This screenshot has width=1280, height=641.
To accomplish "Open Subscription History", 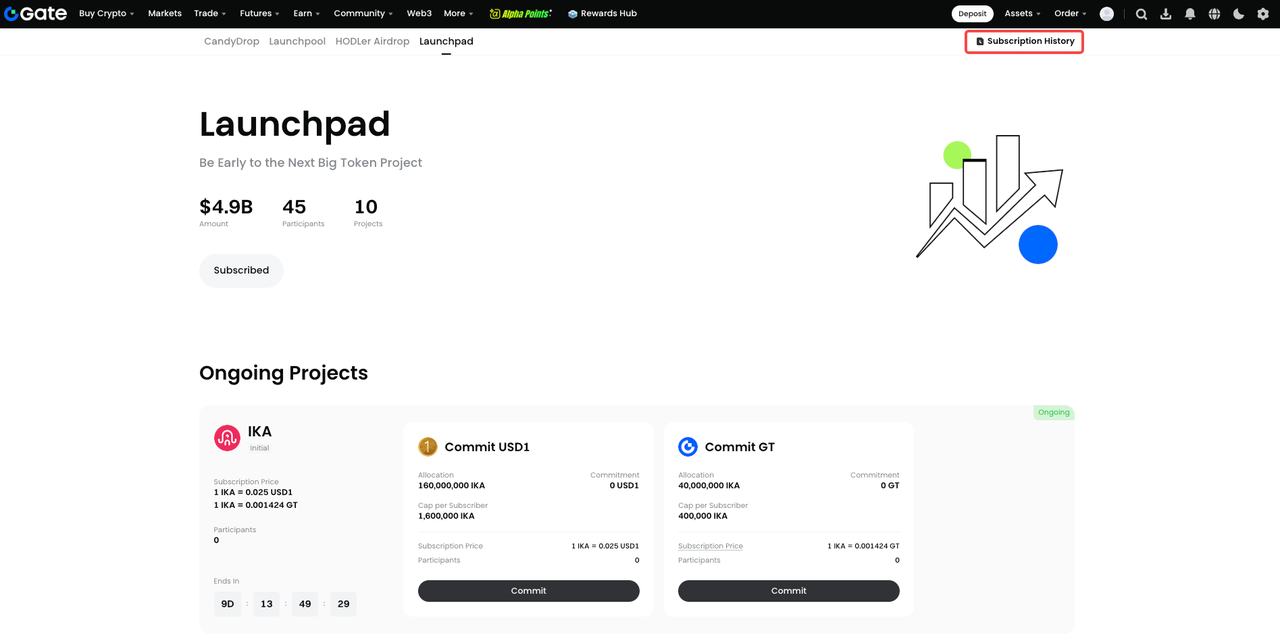I will coord(1024,42).
